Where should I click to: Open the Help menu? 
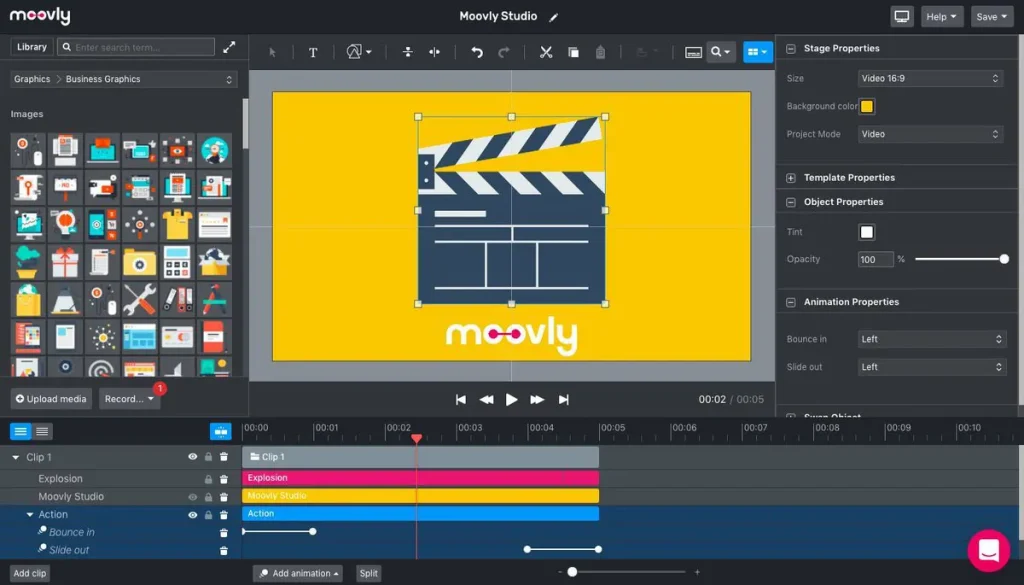pyautogui.click(x=942, y=16)
